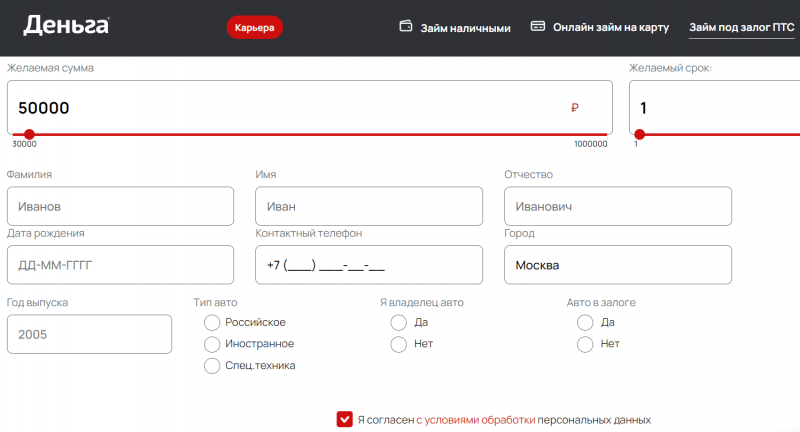Focus the Фамилия input field

120,207
